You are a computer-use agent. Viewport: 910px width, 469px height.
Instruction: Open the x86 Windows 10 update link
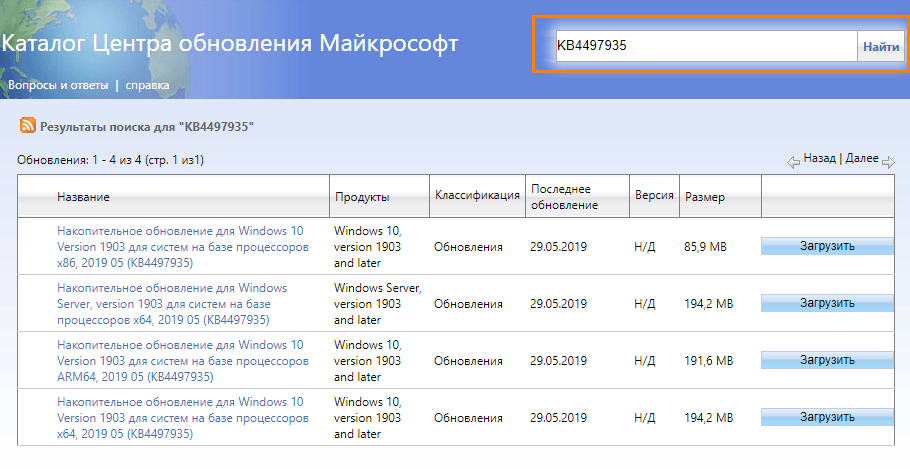[x=183, y=247]
